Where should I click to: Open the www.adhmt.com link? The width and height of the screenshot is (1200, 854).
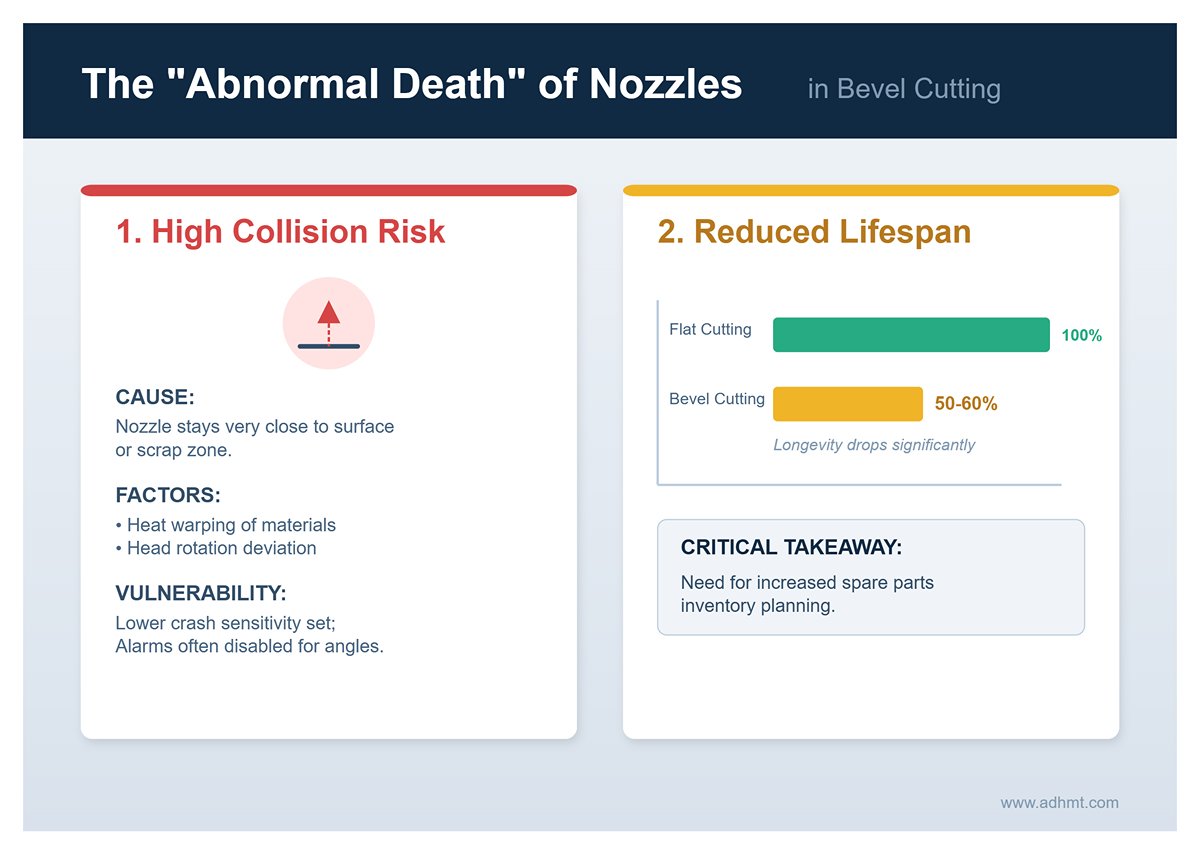coord(1059,803)
